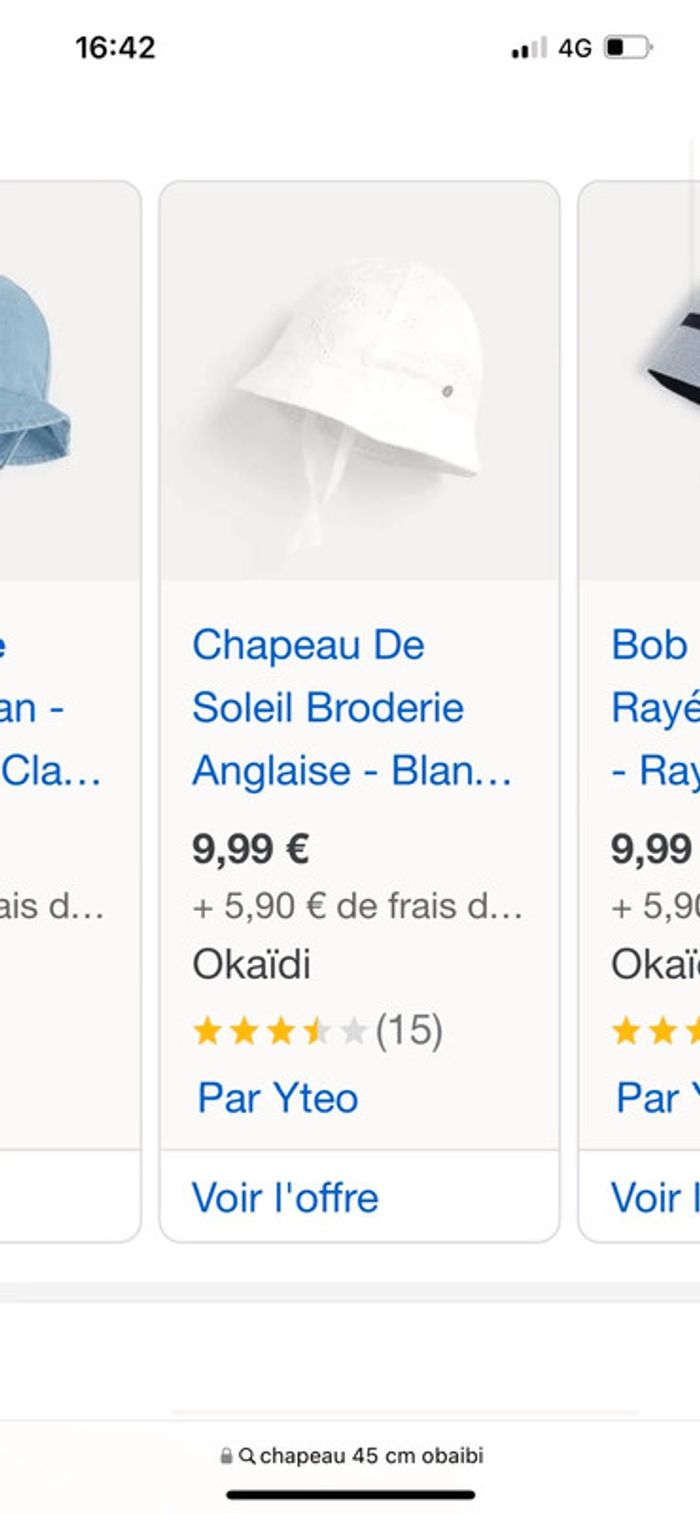Tap the magnifier icon beside the search text
The width and height of the screenshot is (700, 1514).
tap(247, 1456)
